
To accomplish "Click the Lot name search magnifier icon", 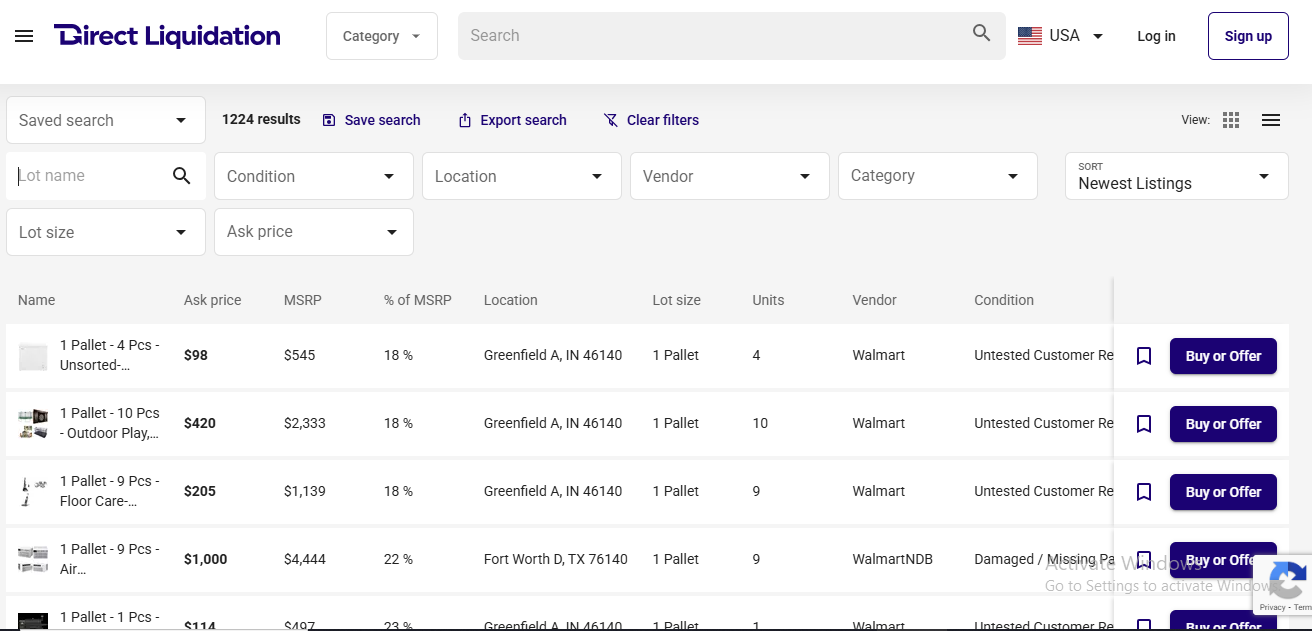I will pos(181,176).
